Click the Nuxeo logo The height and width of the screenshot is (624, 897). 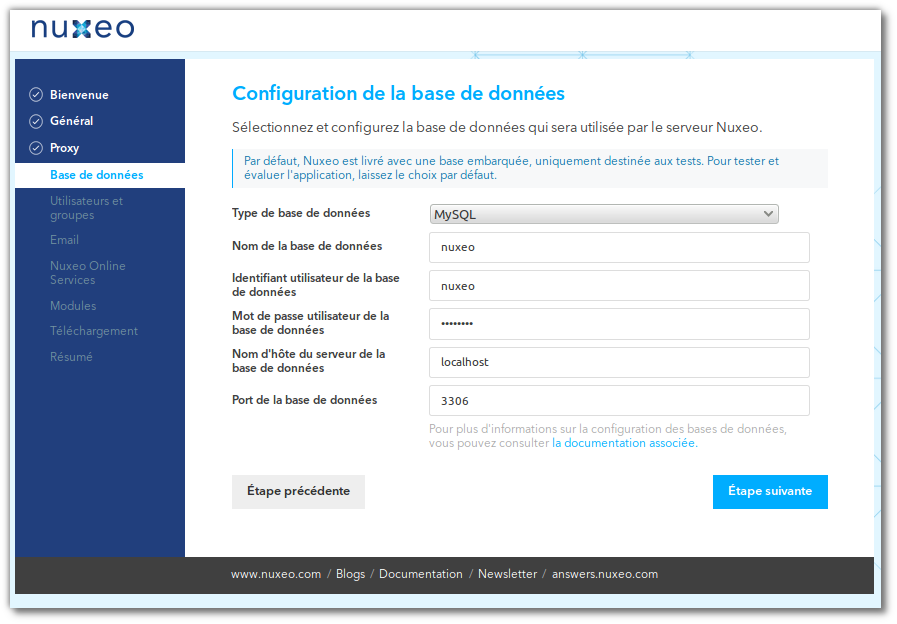82,28
